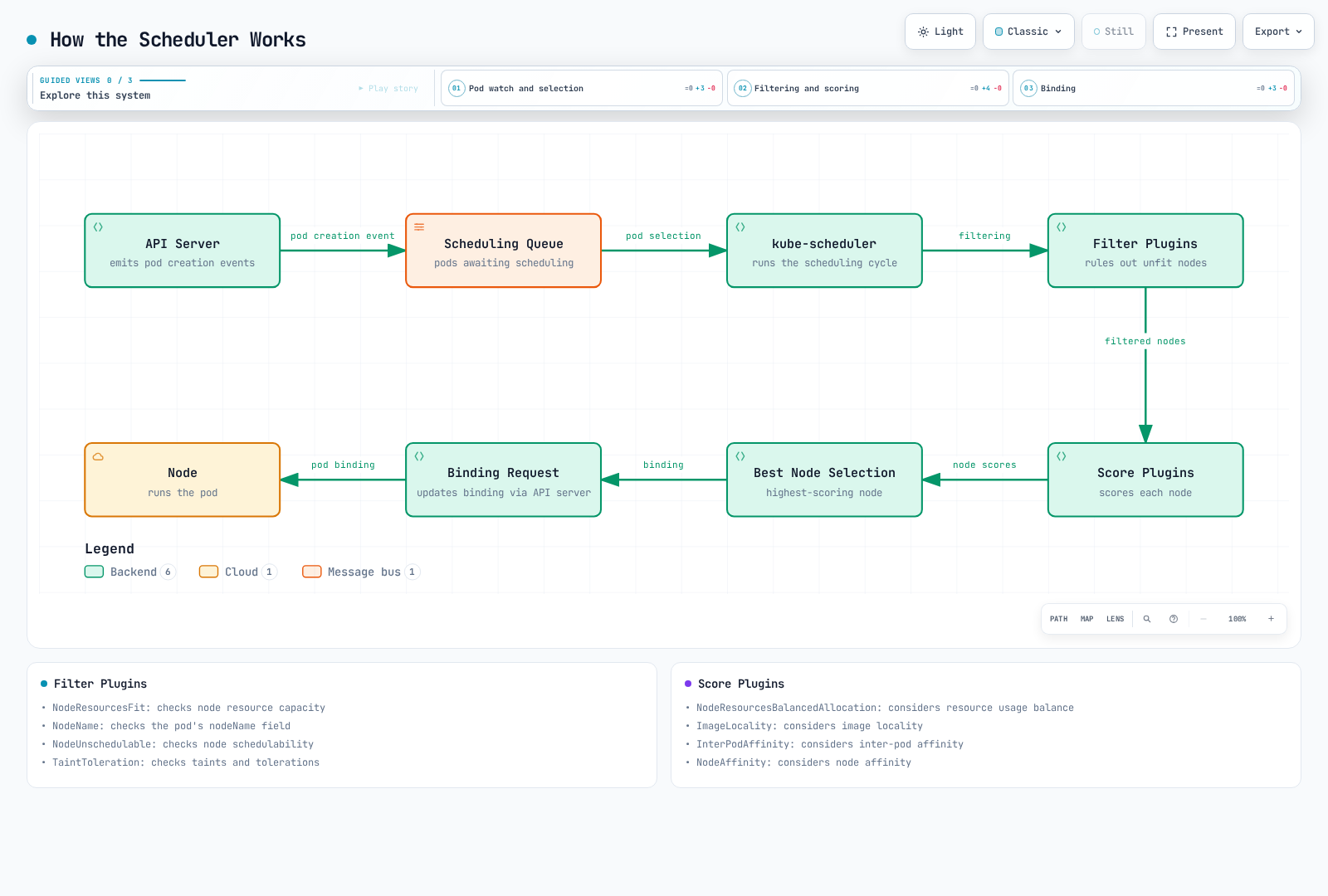
Task: Toggle LENS mode in canvas toolbar
Action: pos(1116,619)
